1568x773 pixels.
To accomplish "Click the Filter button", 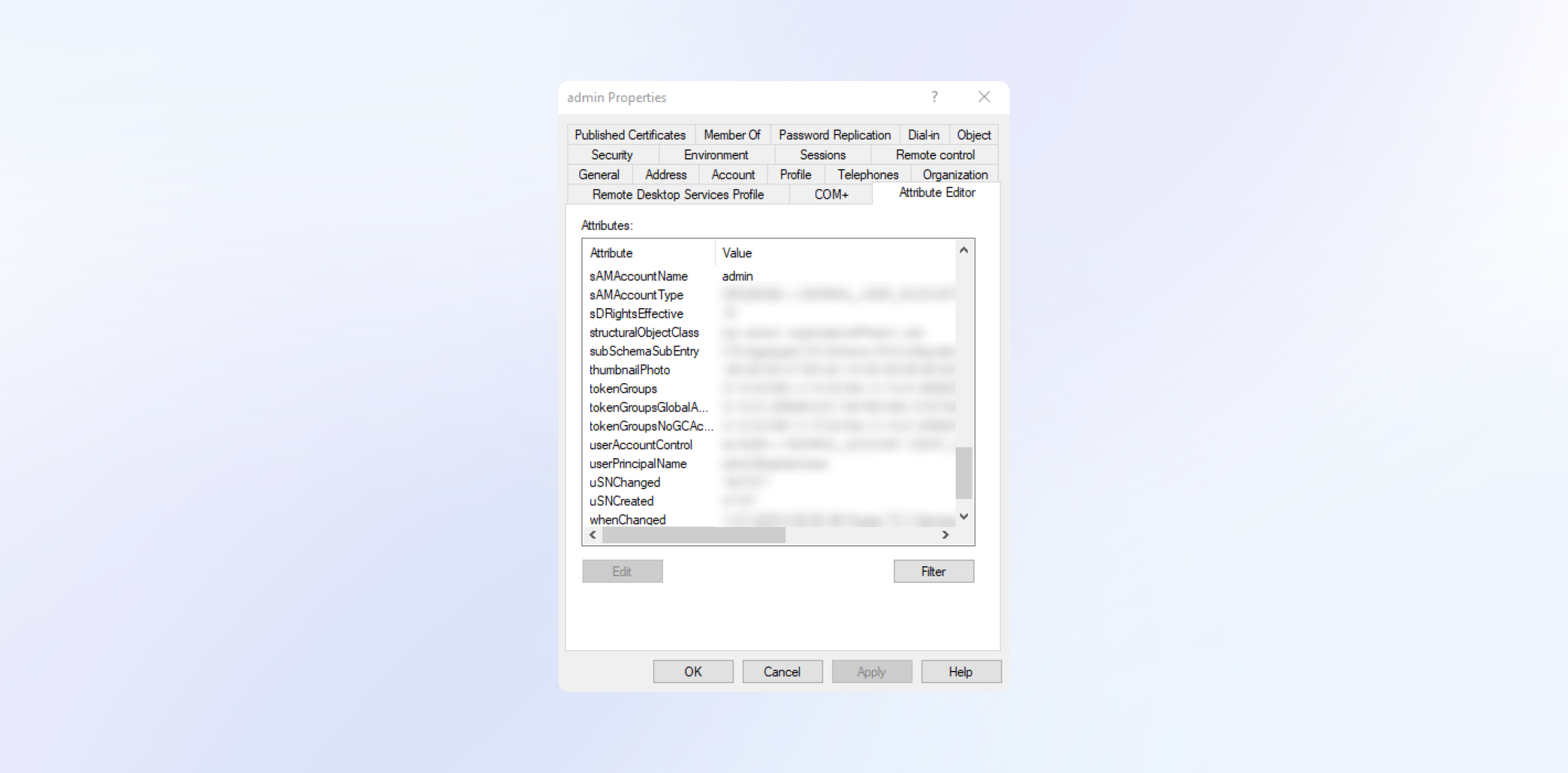I will pos(933,572).
